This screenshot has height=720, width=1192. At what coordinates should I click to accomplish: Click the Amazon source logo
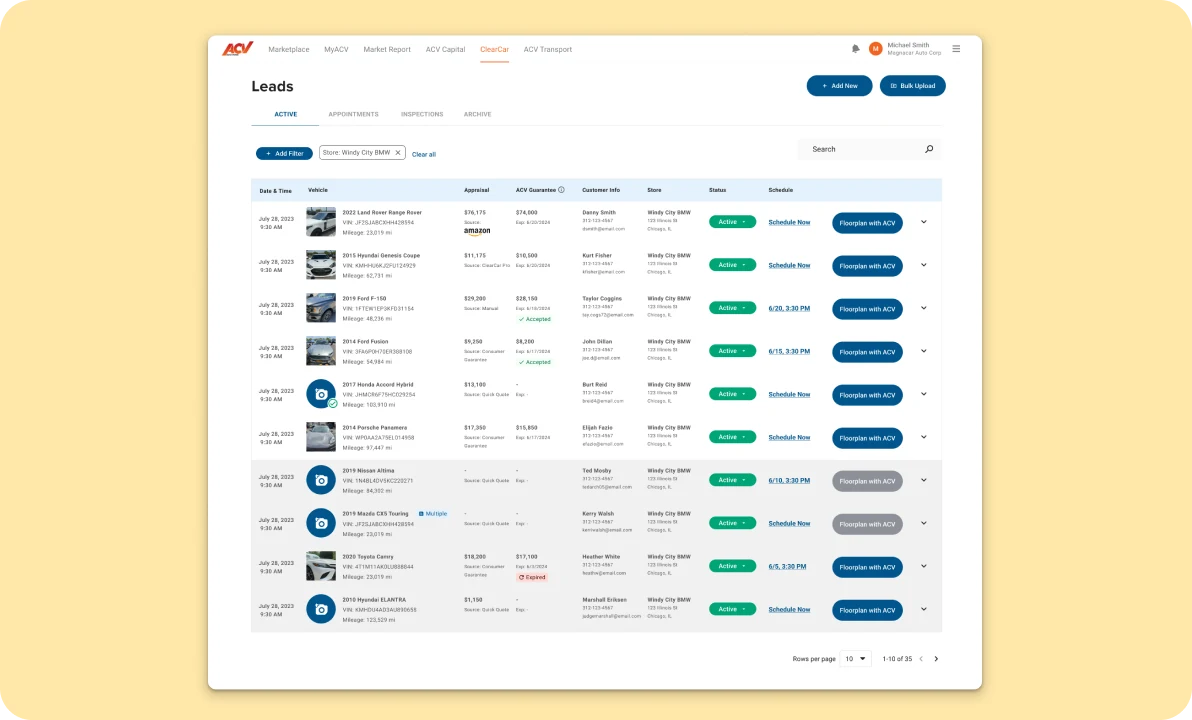(x=477, y=231)
